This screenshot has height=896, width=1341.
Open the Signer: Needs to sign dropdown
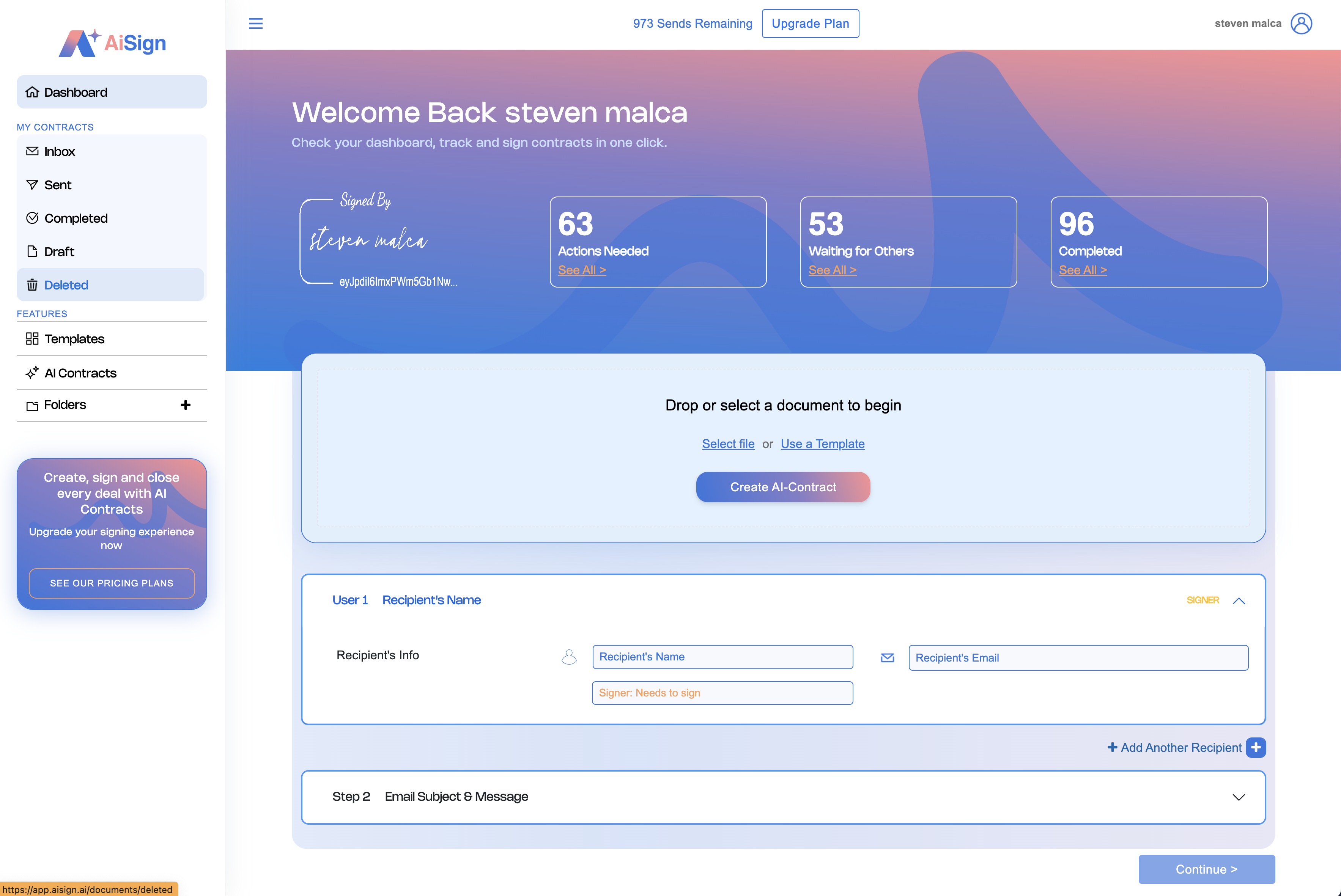[722, 693]
